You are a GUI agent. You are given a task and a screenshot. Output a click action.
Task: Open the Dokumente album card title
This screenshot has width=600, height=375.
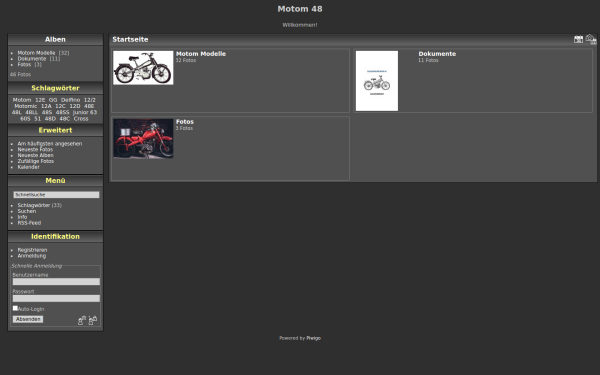click(x=437, y=54)
